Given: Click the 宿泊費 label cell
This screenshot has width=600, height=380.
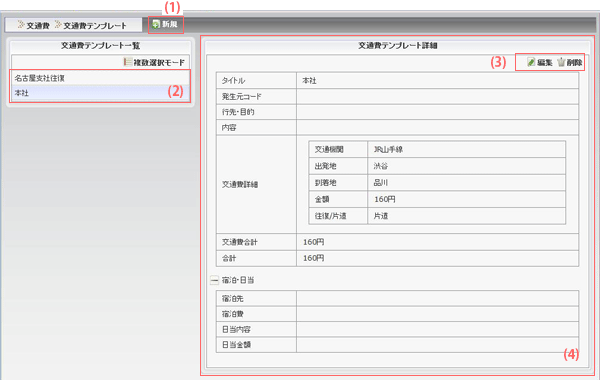Looking at the screenshot, I should pos(256,314).
